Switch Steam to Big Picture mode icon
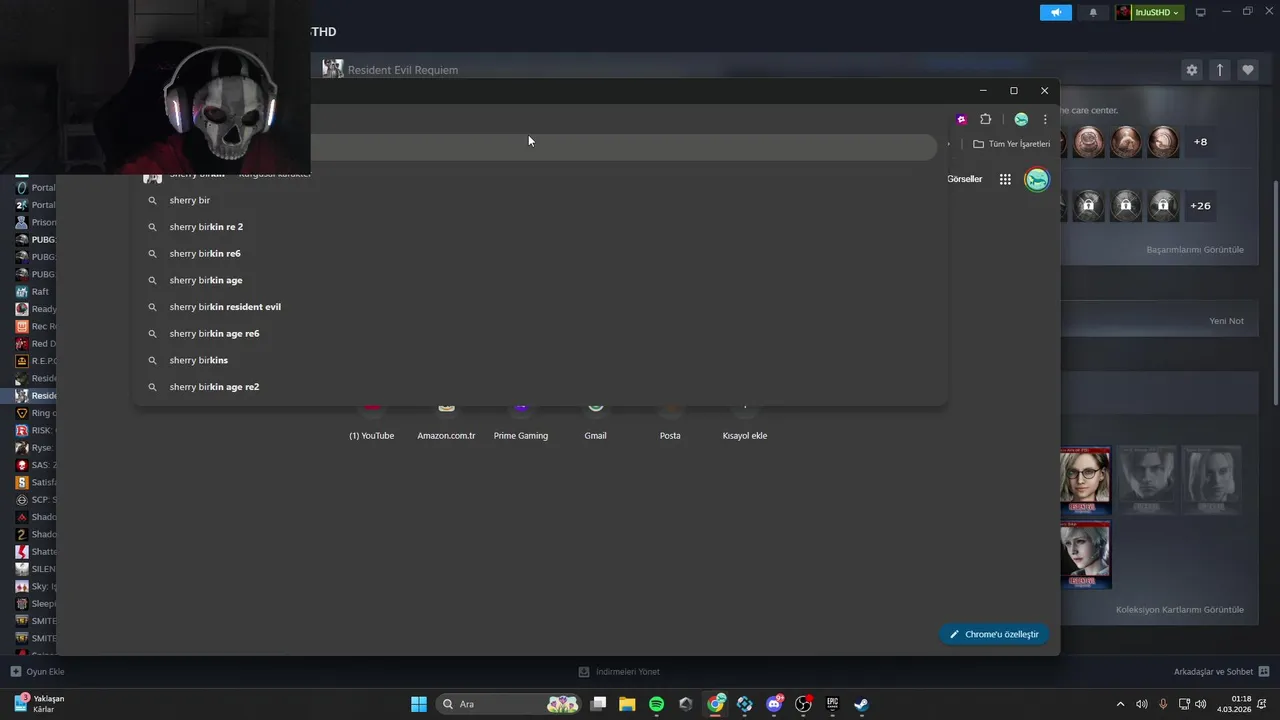1280x720 pixels. point(1201,12)
